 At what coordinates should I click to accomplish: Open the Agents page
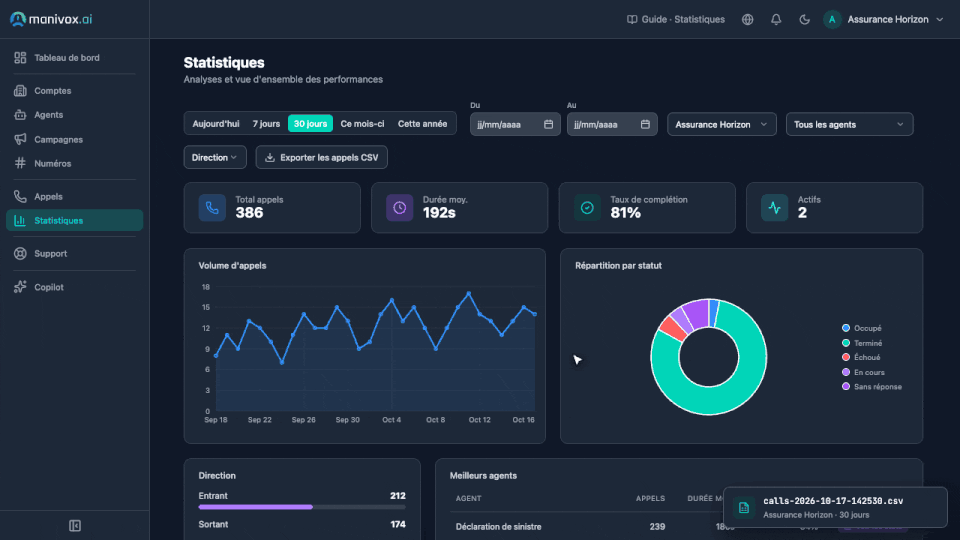[74, 114]
